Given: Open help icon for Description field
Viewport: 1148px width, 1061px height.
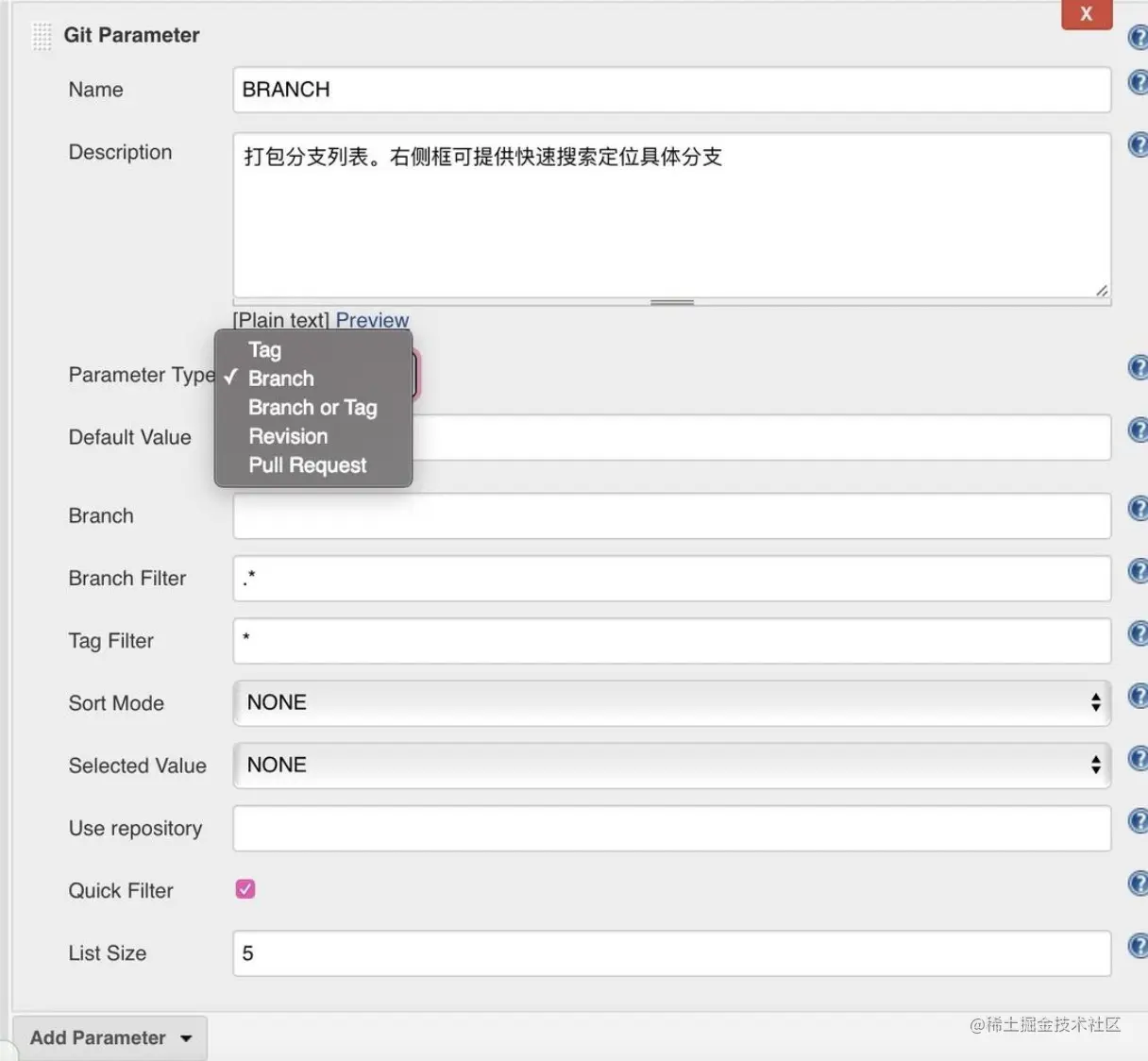Looking at the screenshot, I should tap(1139, 144).
